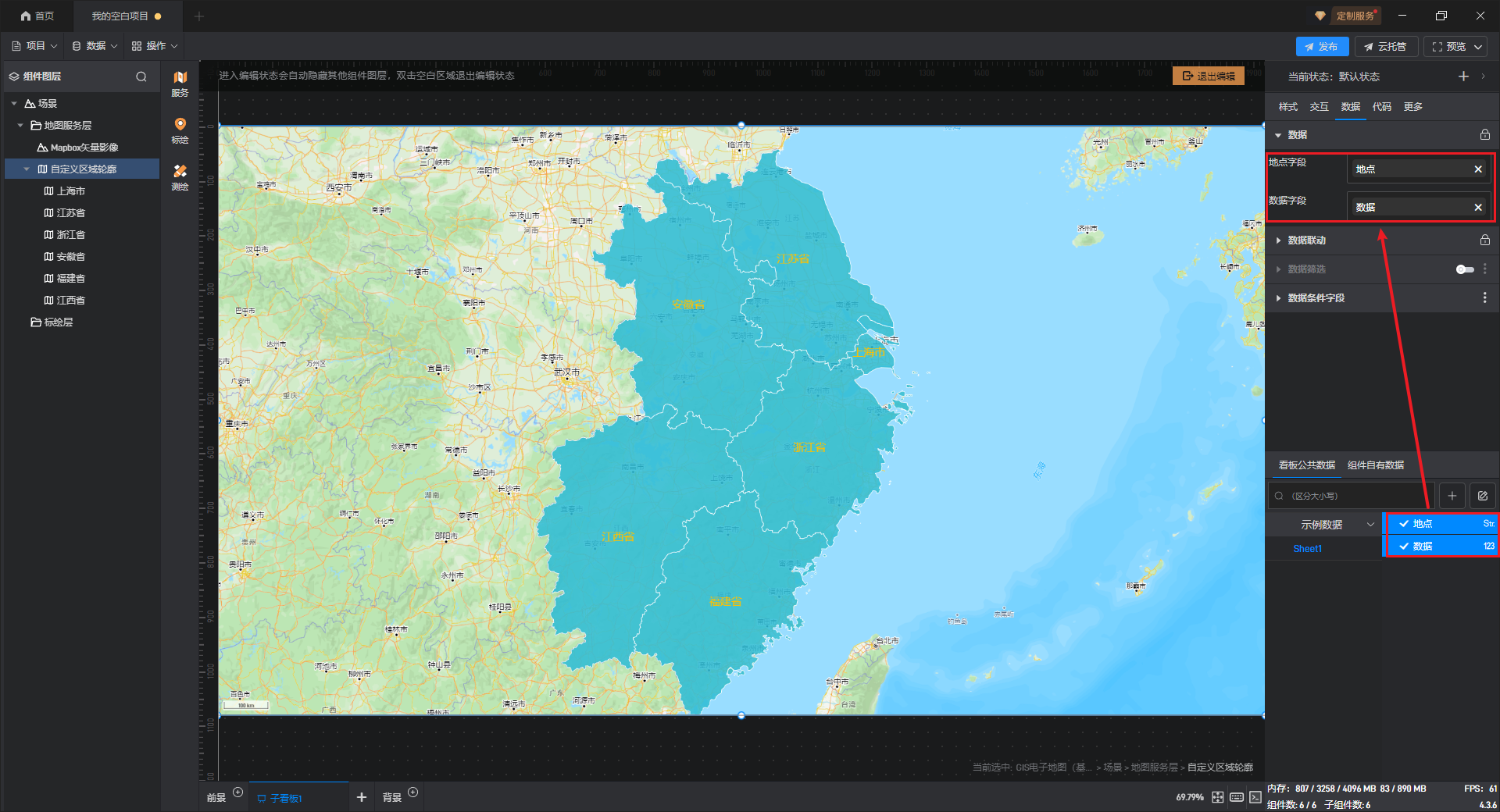Click the 发布 publish button
This screenshot has height=812, width=1500.
1321,47
